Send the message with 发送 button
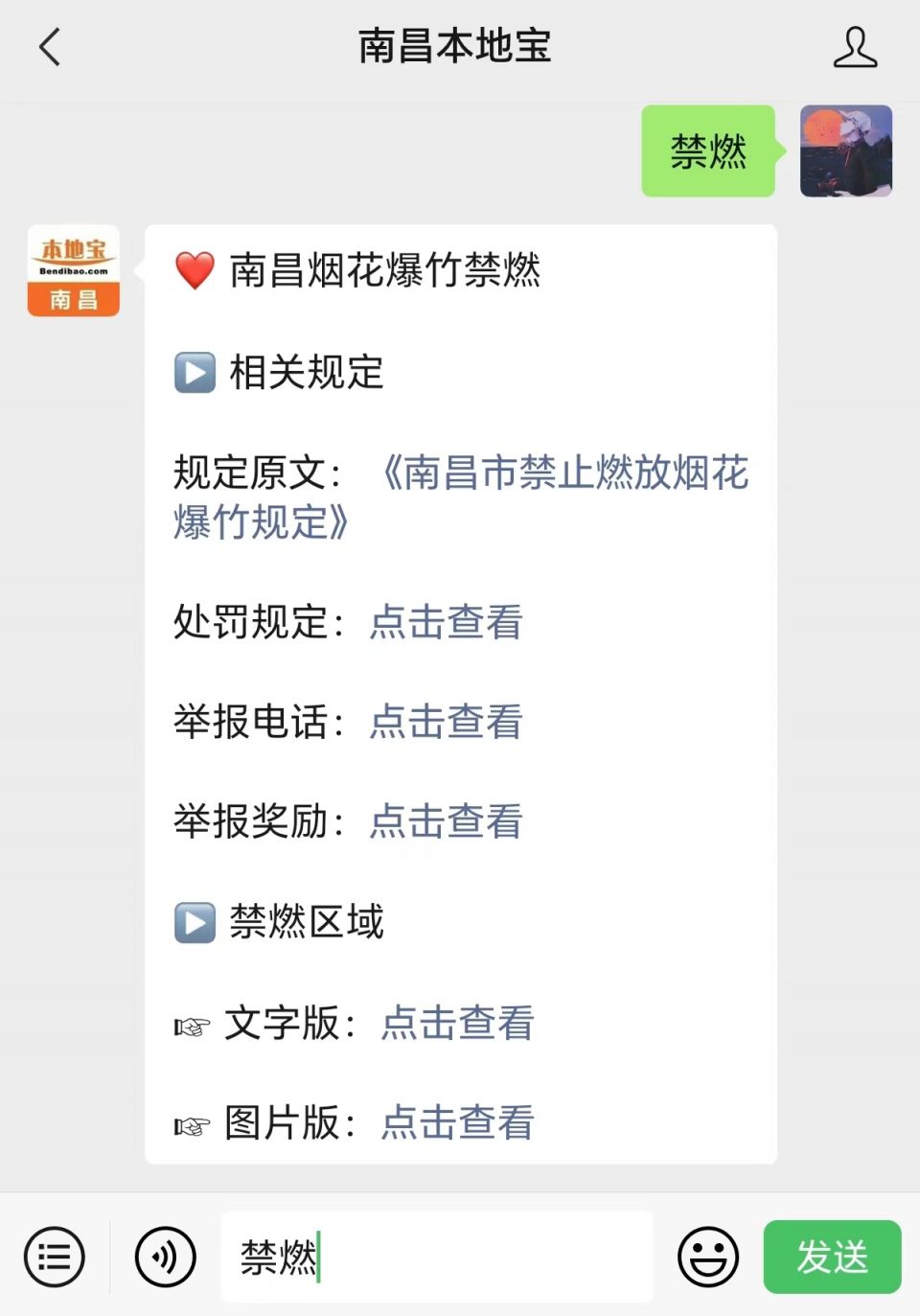This screenshot has width=920, height=1316. click(832, 1257)
